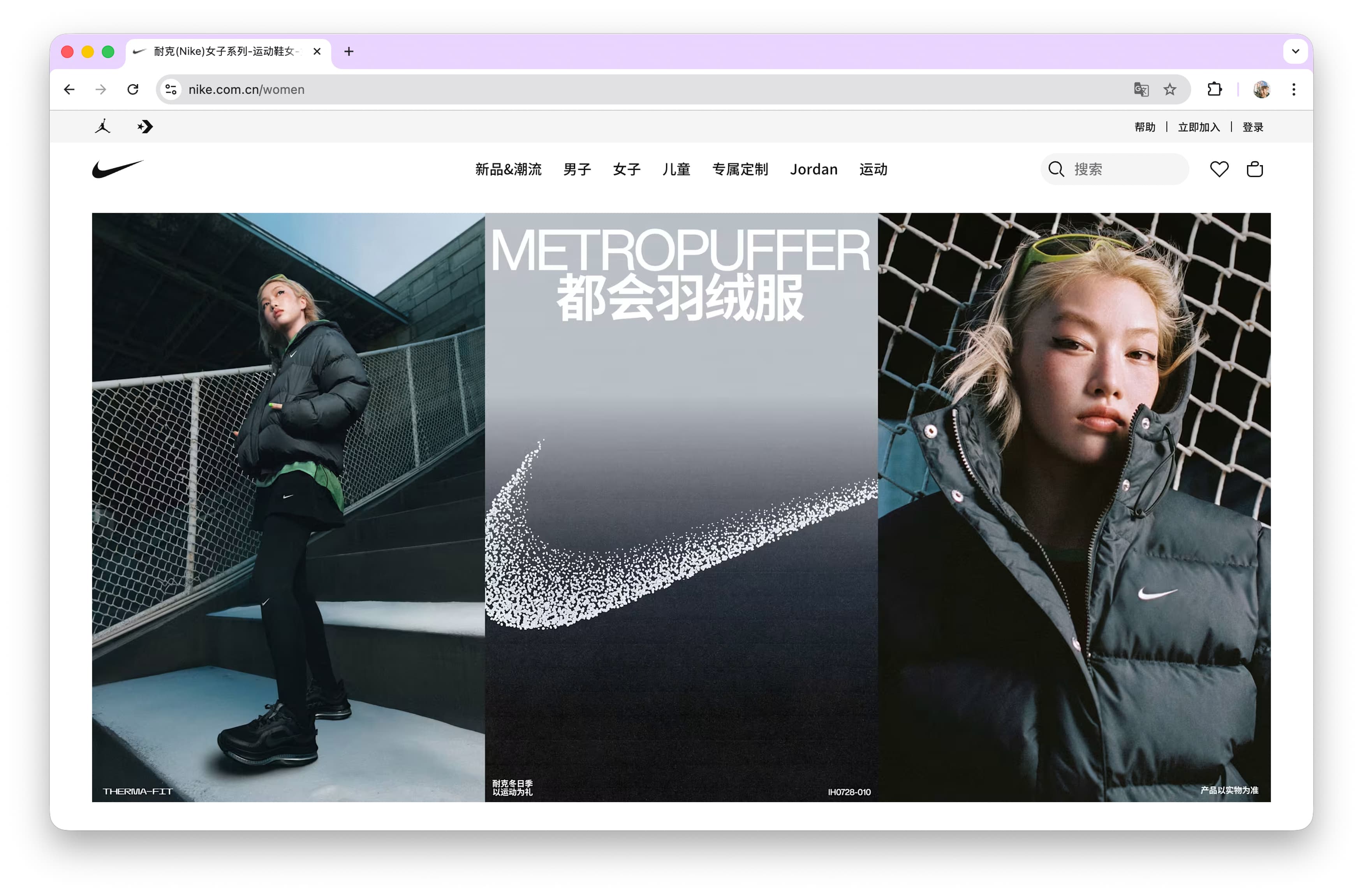Reload the current page
1363x896 pixels.
click(x=133, y=89)
